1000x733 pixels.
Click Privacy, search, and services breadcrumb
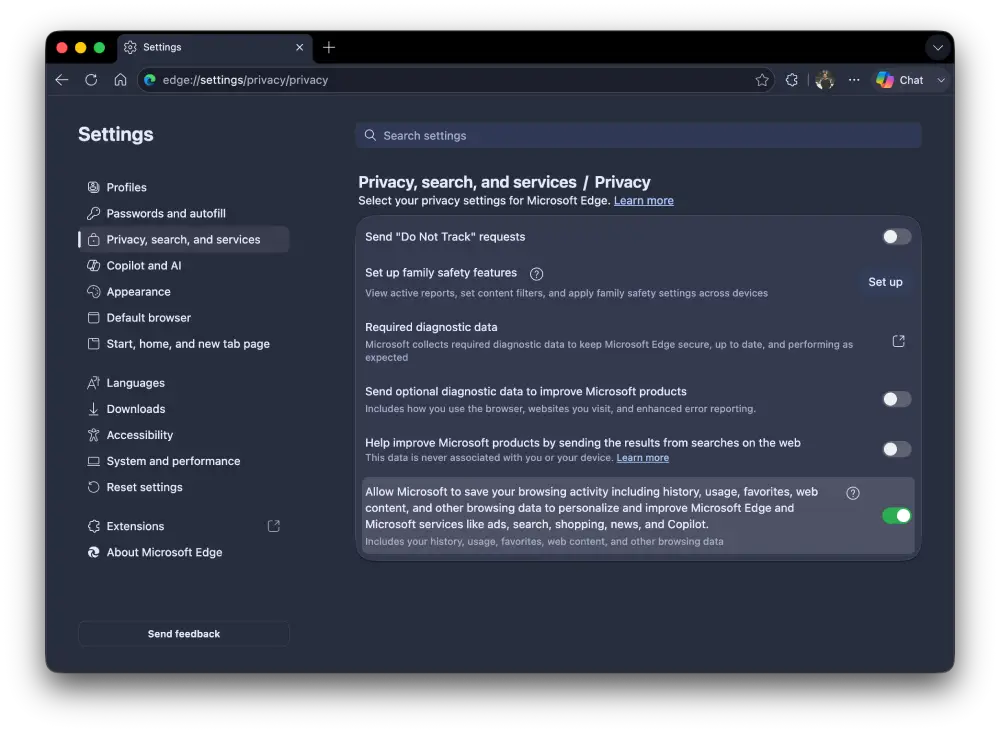[467, 182]
